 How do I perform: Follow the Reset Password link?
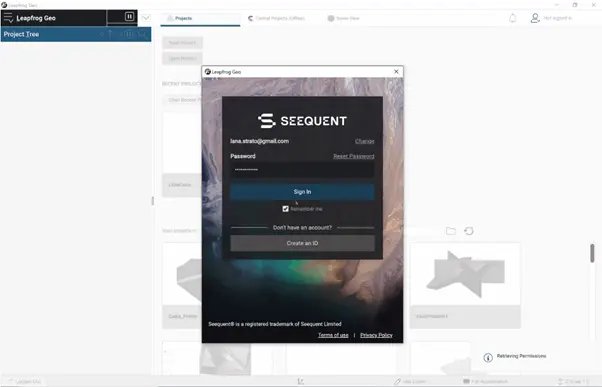[354, 156]
